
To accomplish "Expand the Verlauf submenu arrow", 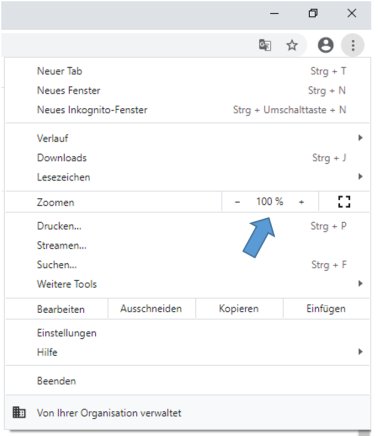I will pos(360,138).
